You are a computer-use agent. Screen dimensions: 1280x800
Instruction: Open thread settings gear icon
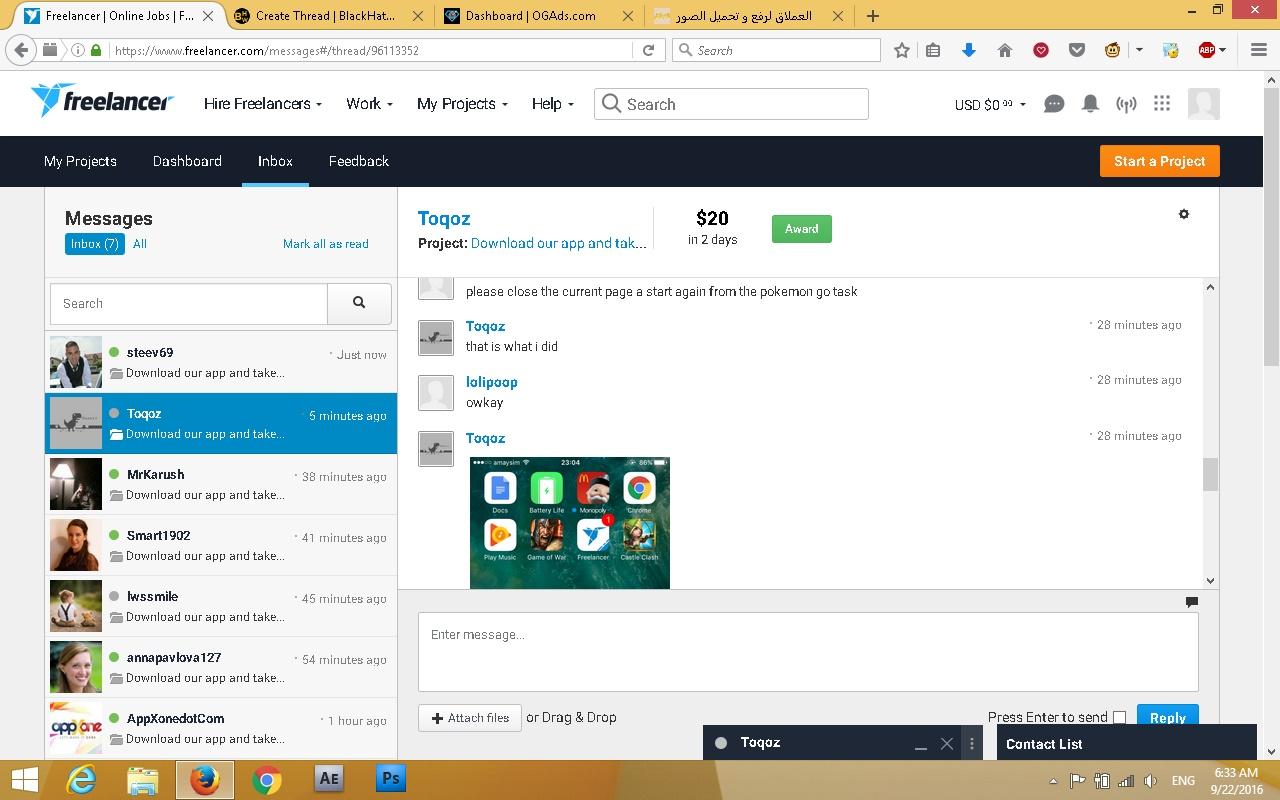coord(1184,214)
